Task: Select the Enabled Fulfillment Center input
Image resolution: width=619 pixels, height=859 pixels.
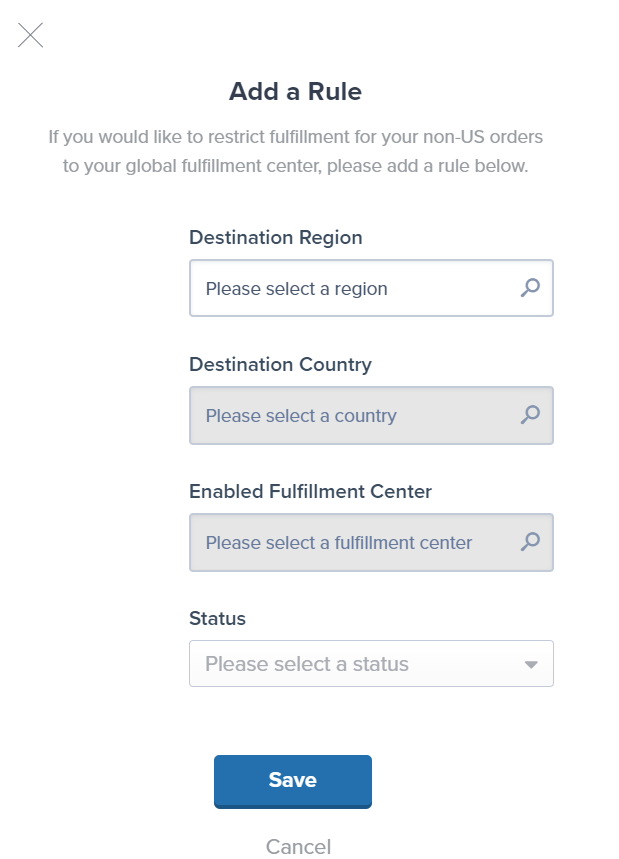Action: point(350,542)
